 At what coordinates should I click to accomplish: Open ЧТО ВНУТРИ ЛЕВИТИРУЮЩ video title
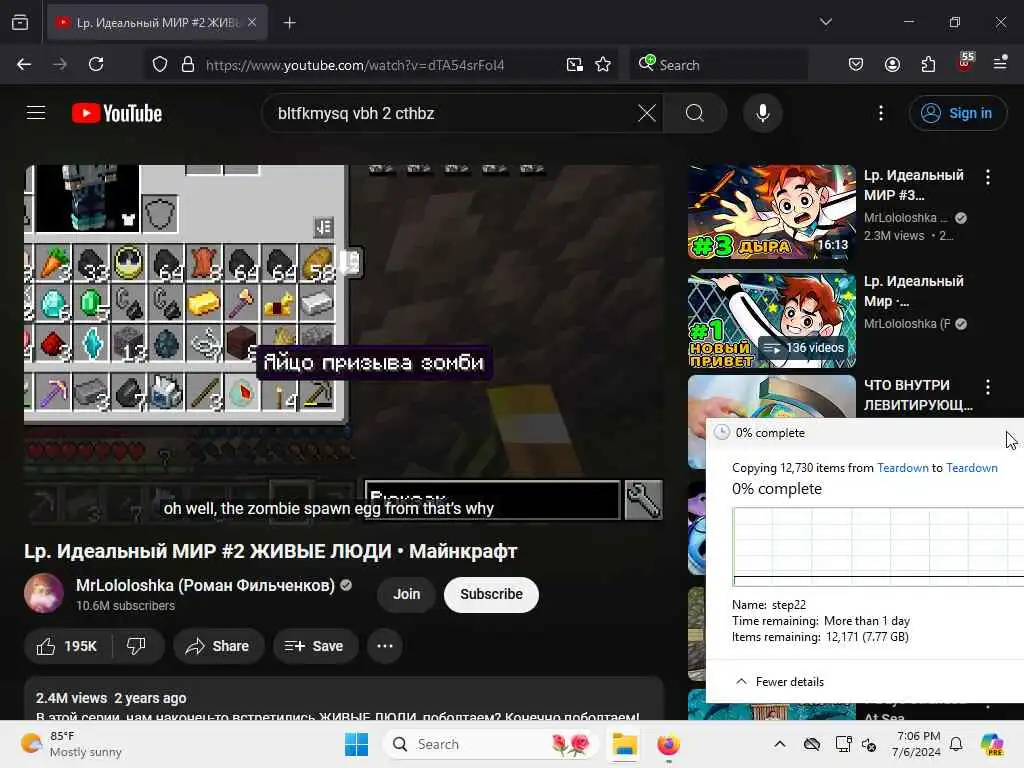pos(918,395)
